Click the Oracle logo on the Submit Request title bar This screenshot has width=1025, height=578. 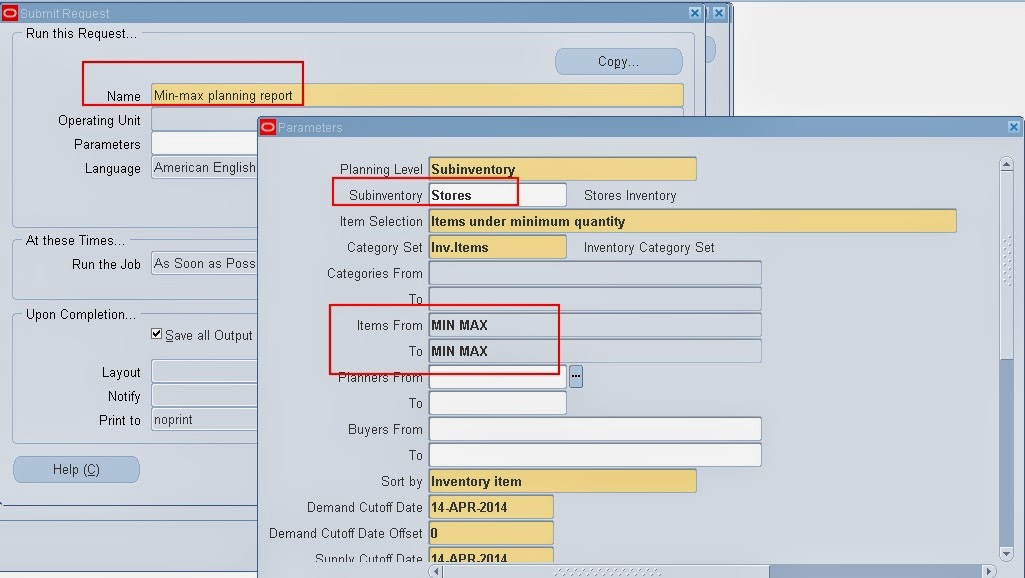click(10, 12)
